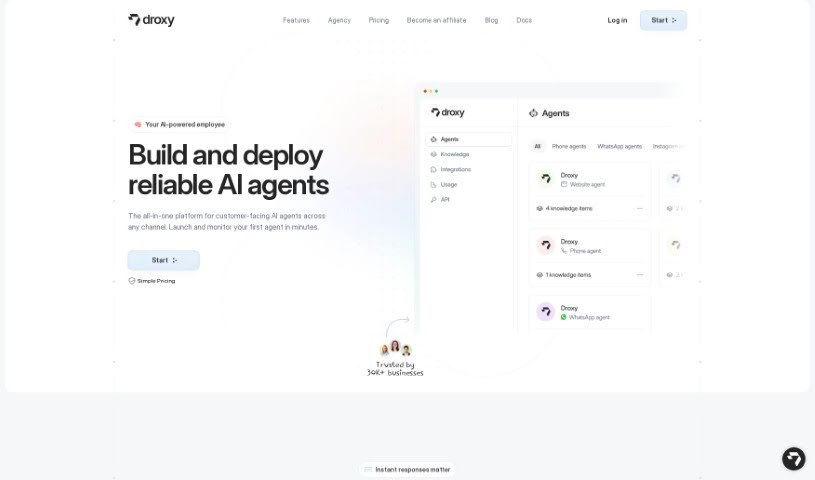Click the WhatsApp icon beside WhatsApp agent
Image resolution: width=815 pixels, height=480 pixels.
coord(563,317)
